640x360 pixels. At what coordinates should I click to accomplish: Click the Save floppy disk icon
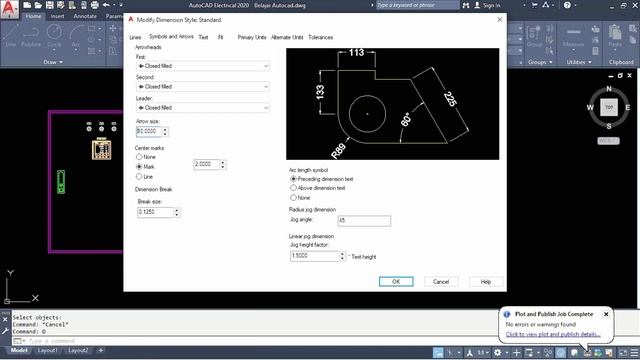(49, 5)
